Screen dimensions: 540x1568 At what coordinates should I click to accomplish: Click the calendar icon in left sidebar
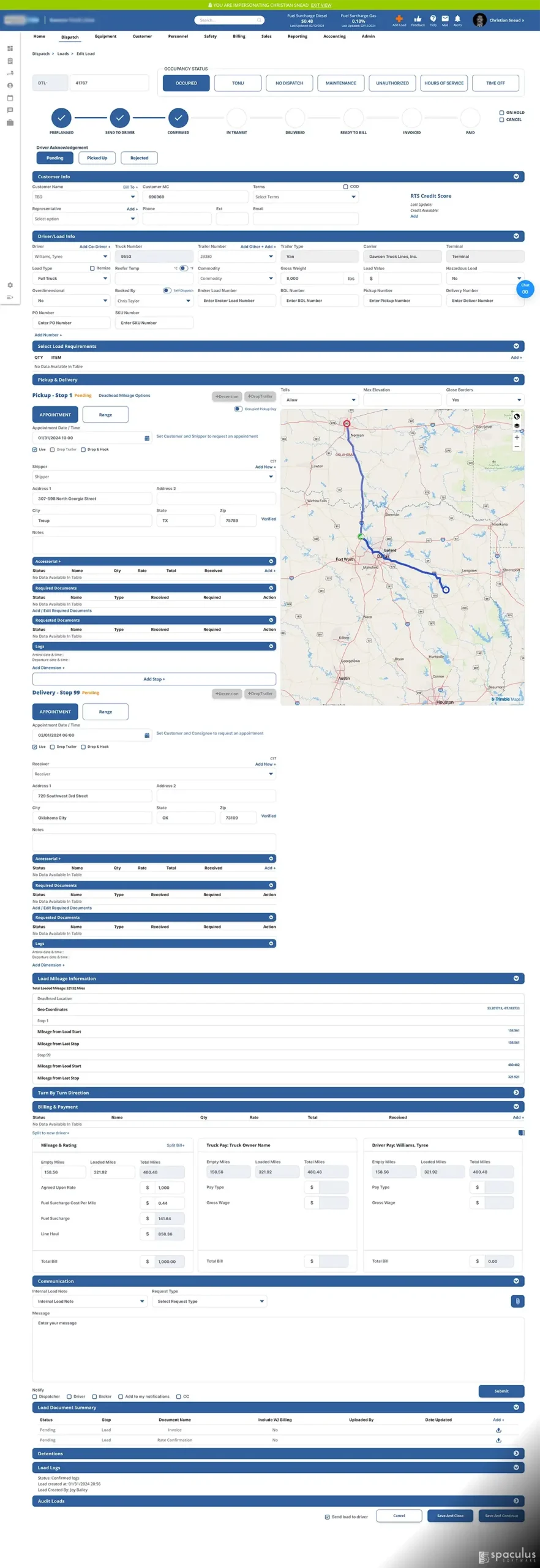point(10,98)
